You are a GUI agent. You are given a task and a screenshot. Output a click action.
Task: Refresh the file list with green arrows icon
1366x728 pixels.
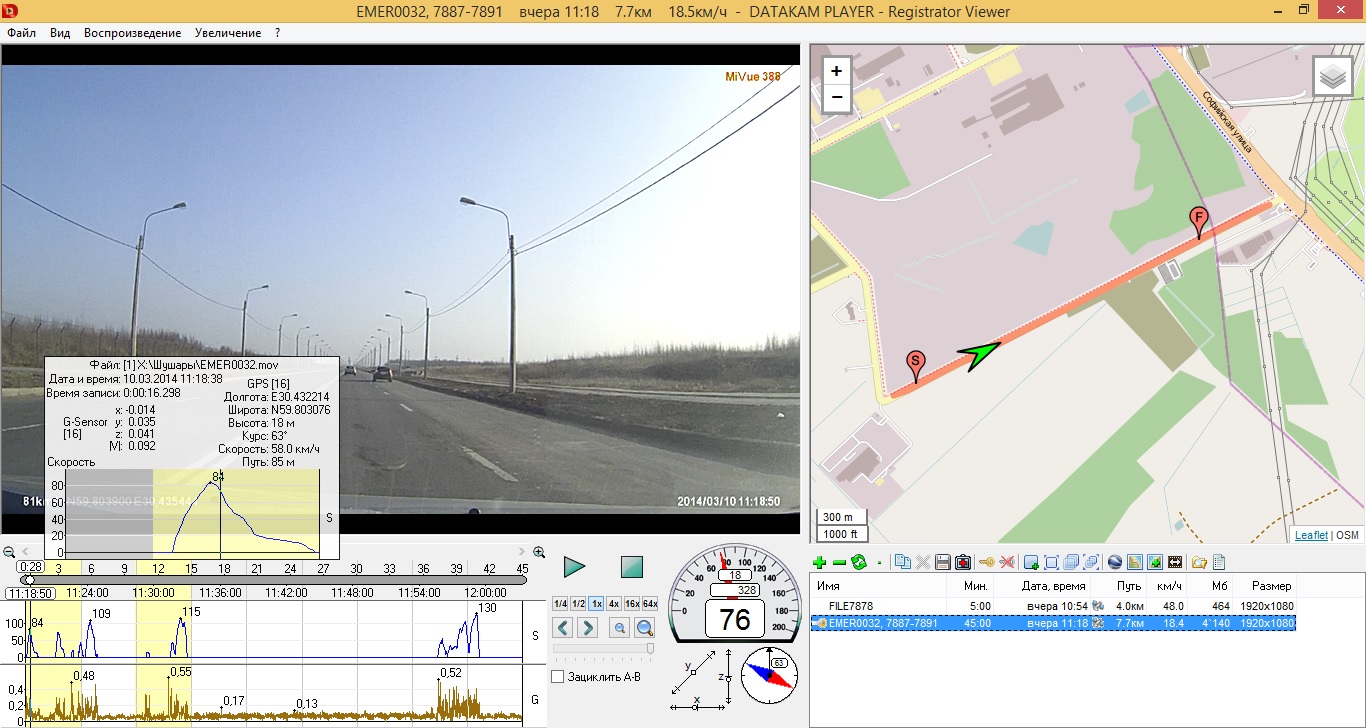coord(859,562)
